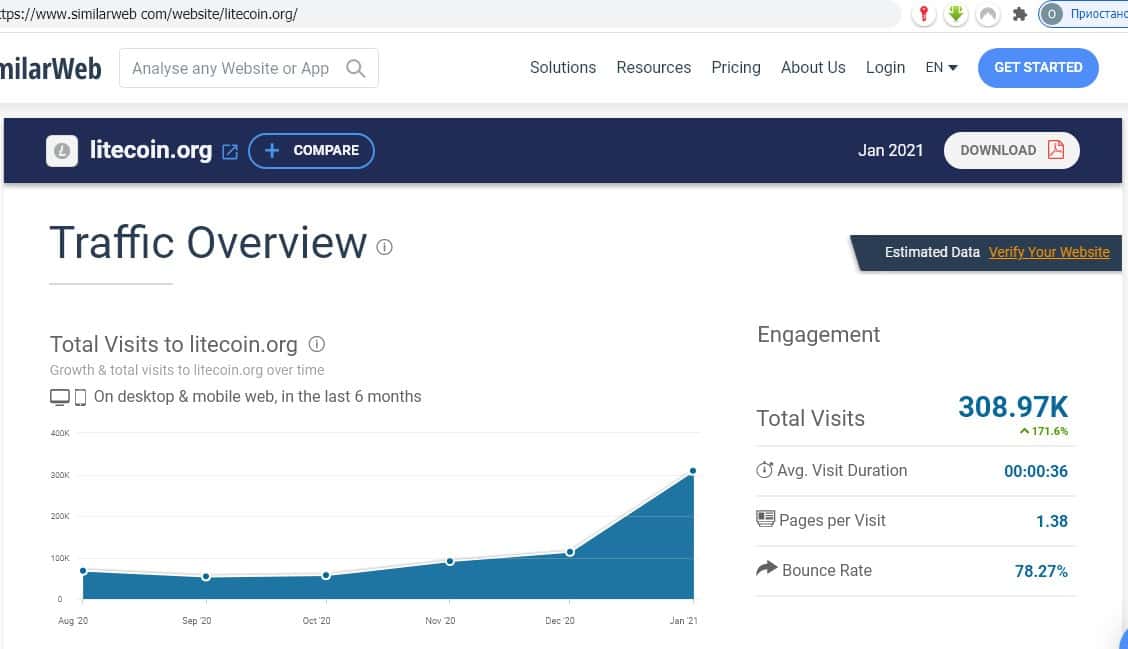Click the litecoin.org site favicon
This screenshot has height=649, width=1128.
(62, 151)
